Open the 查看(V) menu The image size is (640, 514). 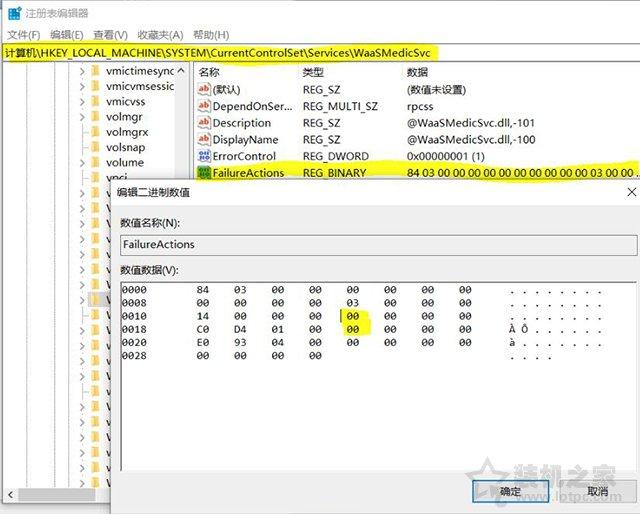pos(110,35)
